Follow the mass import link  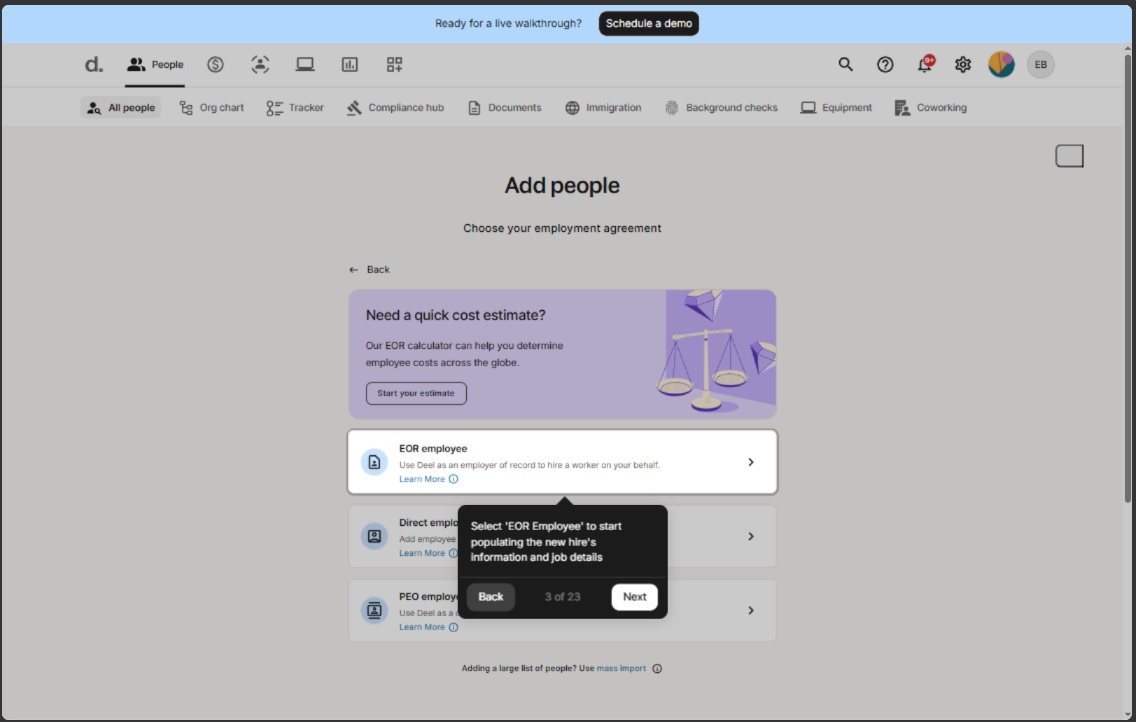pyautogui.click(x=621, y=669)
